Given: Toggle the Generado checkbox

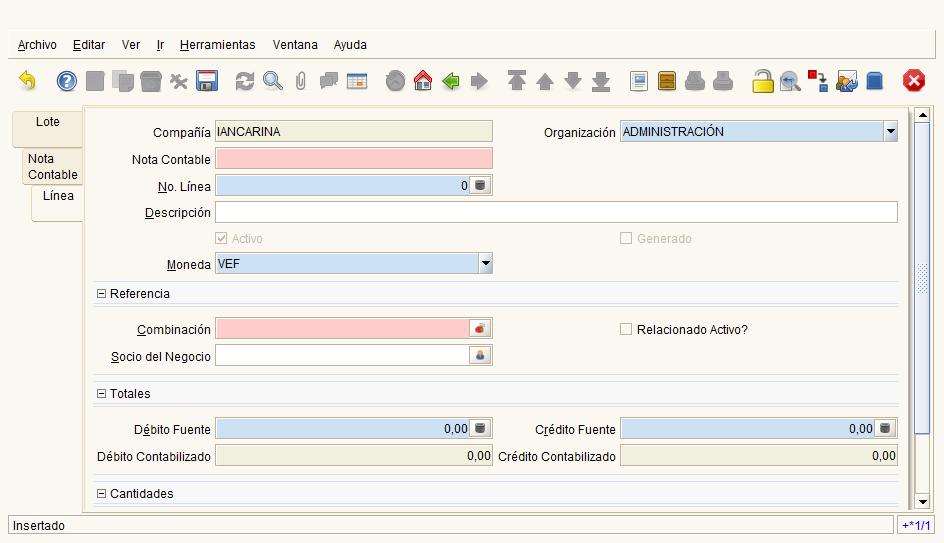Looking at the screenshot, I should tap(626, 238).
